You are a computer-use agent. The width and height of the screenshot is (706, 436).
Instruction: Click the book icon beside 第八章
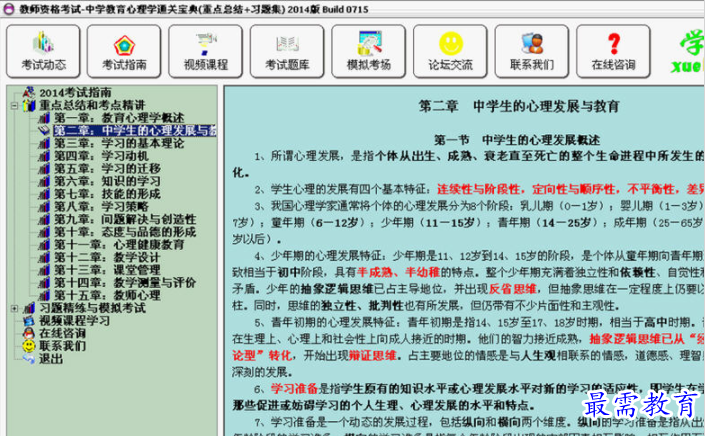(44, 206)
